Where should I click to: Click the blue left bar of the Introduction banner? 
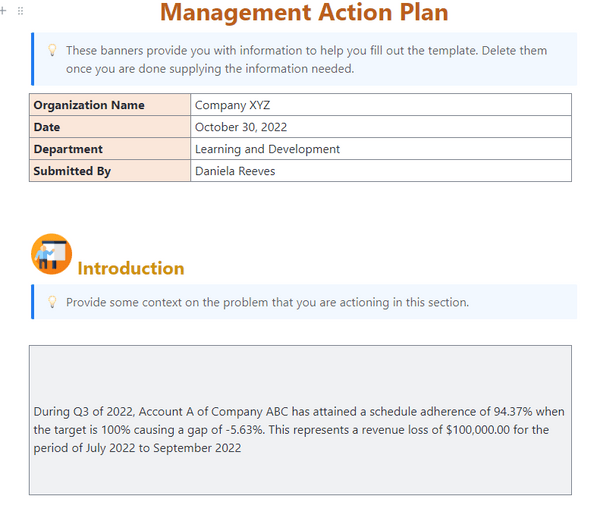click(33, 302)
